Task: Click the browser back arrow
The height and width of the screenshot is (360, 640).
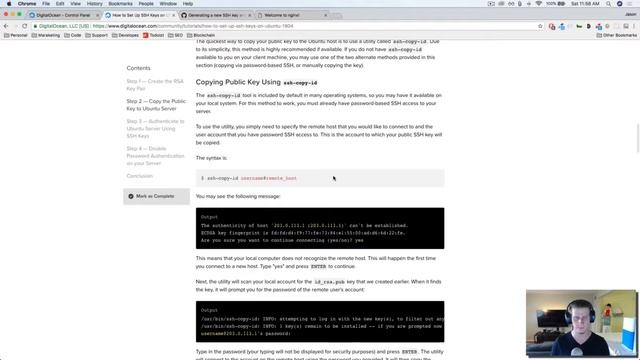Action: (6, 26)
